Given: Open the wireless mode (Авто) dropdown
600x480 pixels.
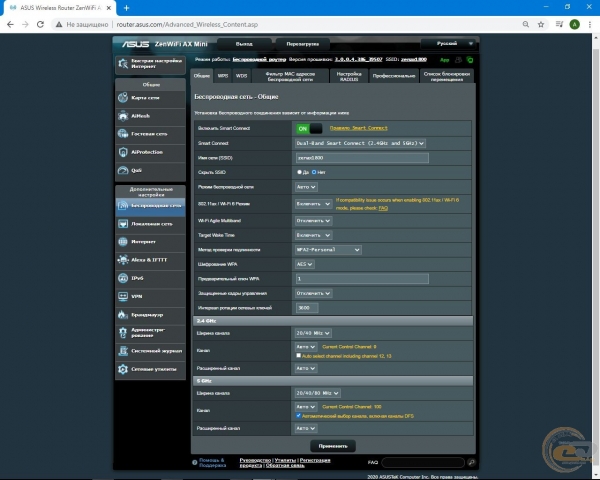Looking at the screenshot, I should click(306, 187).
